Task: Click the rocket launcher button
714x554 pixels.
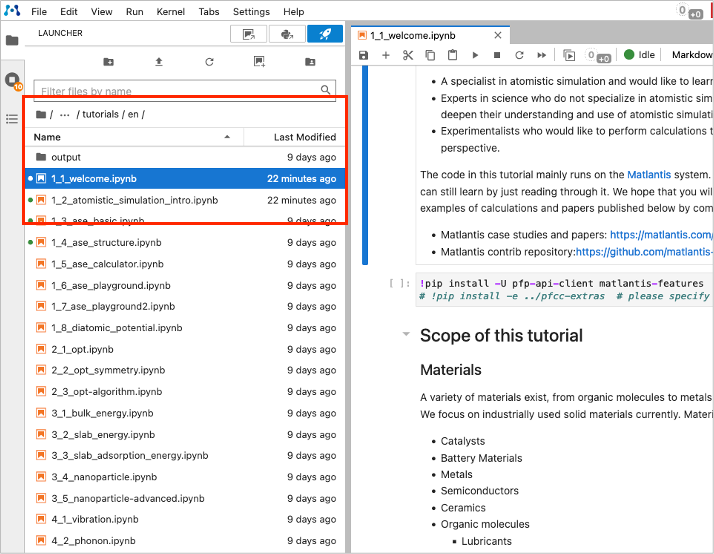Action: [x=324, y=34]
